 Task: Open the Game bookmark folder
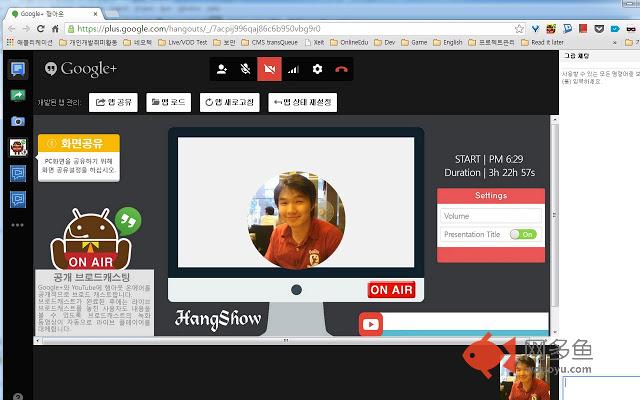414,42
